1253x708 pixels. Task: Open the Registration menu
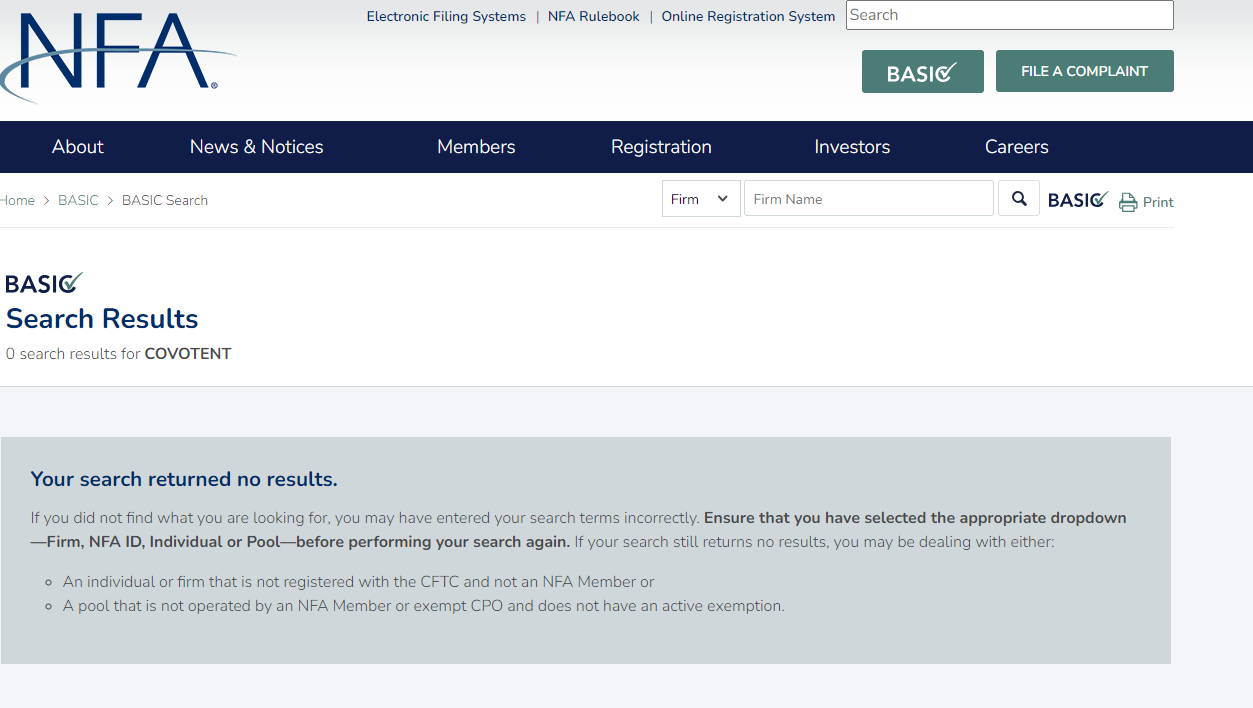(x=661, y=147)
